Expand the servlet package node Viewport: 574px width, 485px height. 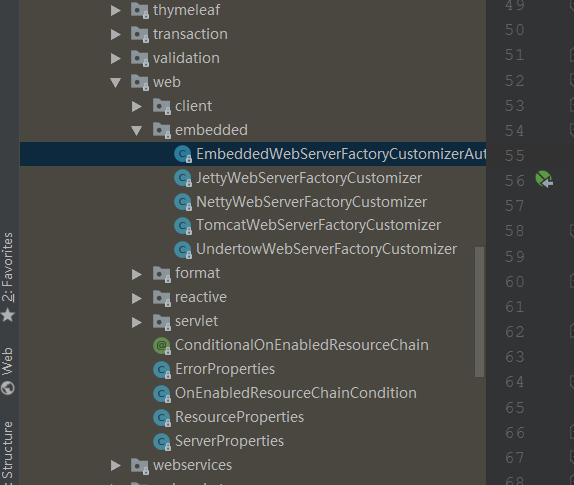[x=137, y=322]
